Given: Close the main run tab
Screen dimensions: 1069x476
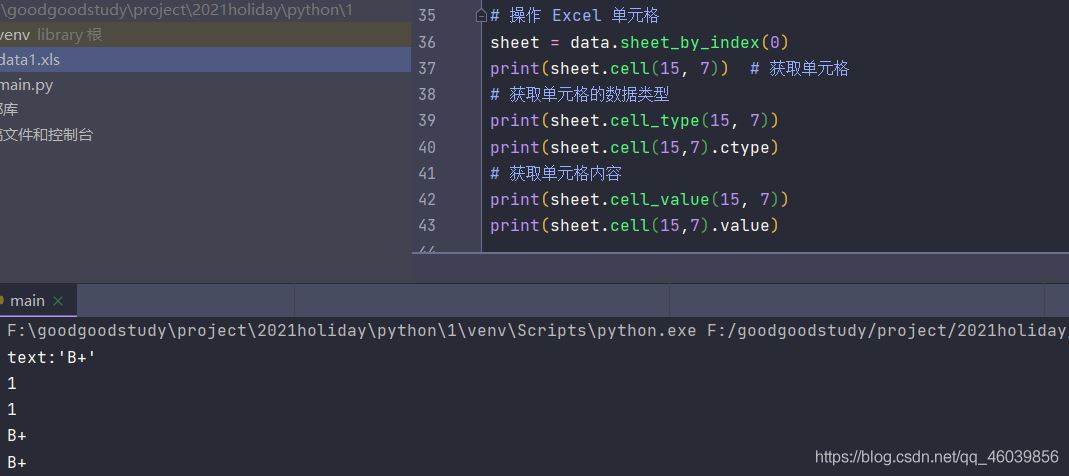Looking at the screenshot, I should (58, 301).
